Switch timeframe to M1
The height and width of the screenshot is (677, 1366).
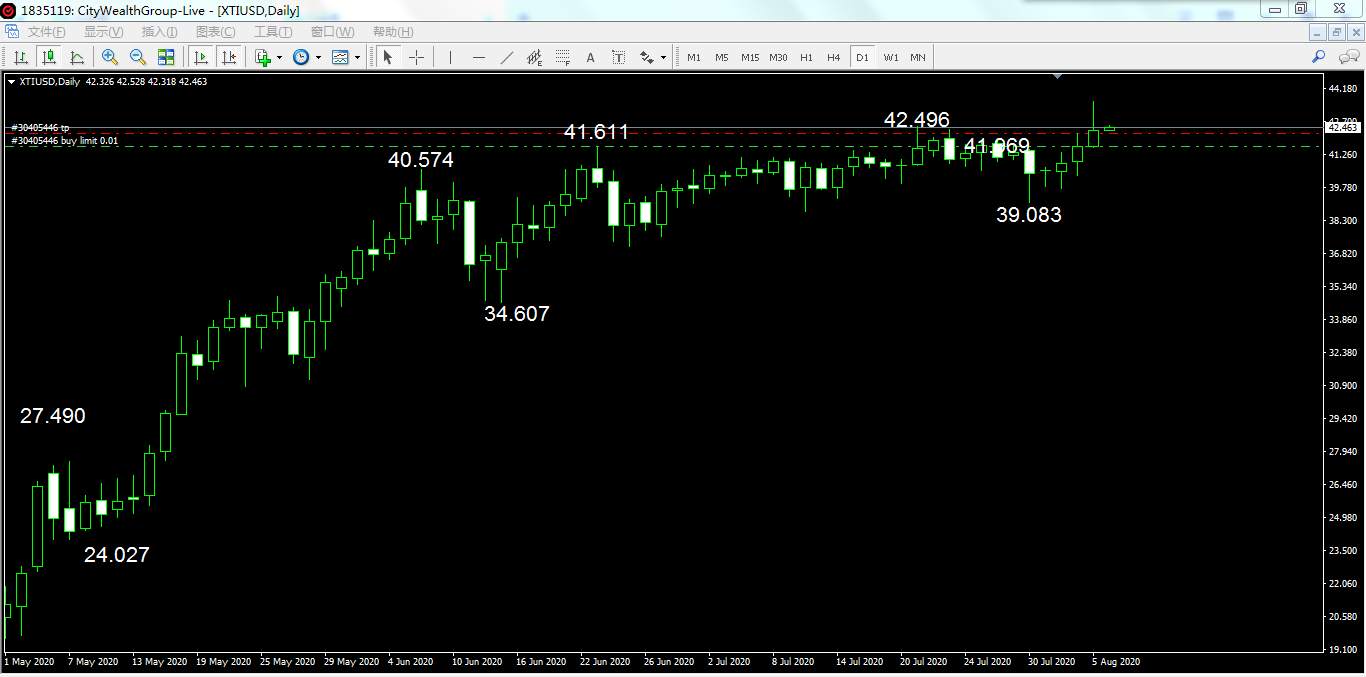(694, 57)
